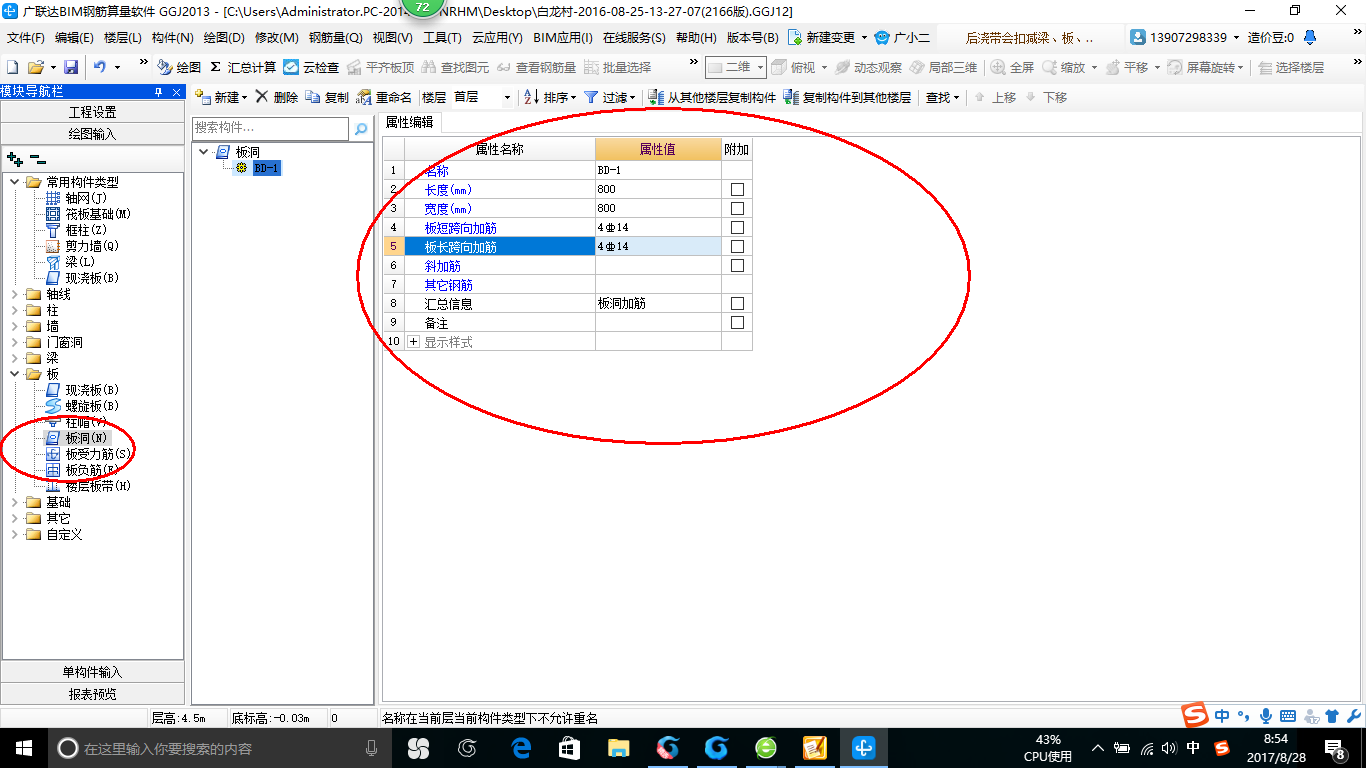Click the 复制 copy button
The height and width of the screenshot is (768, 1366).
pos(328,97)
